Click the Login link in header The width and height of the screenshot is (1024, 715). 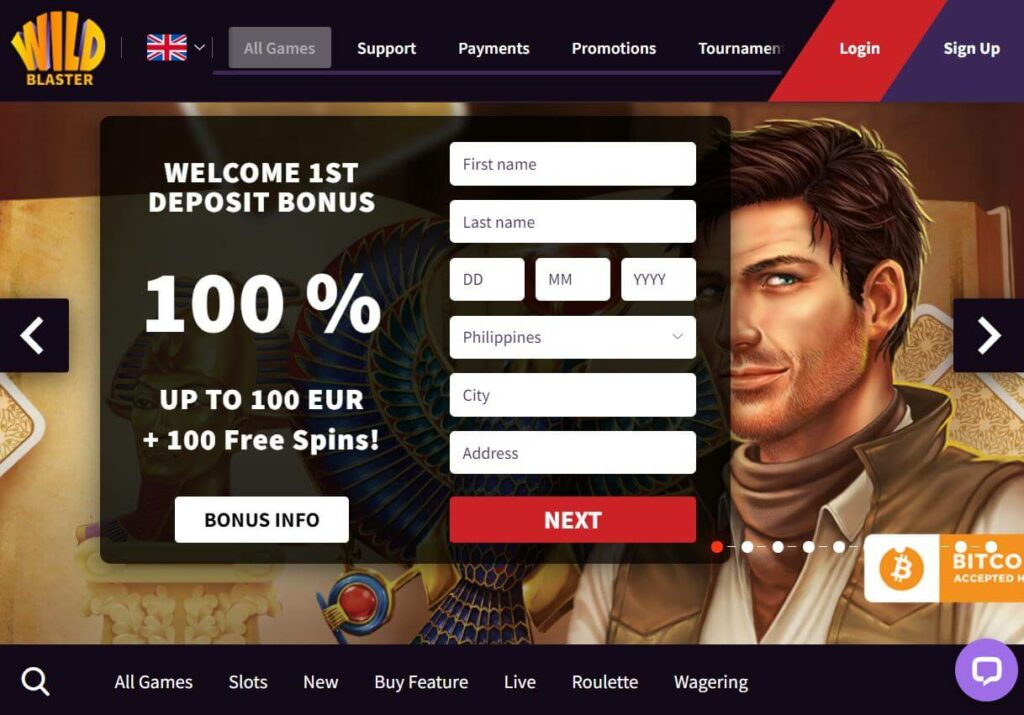pos(859,48)
